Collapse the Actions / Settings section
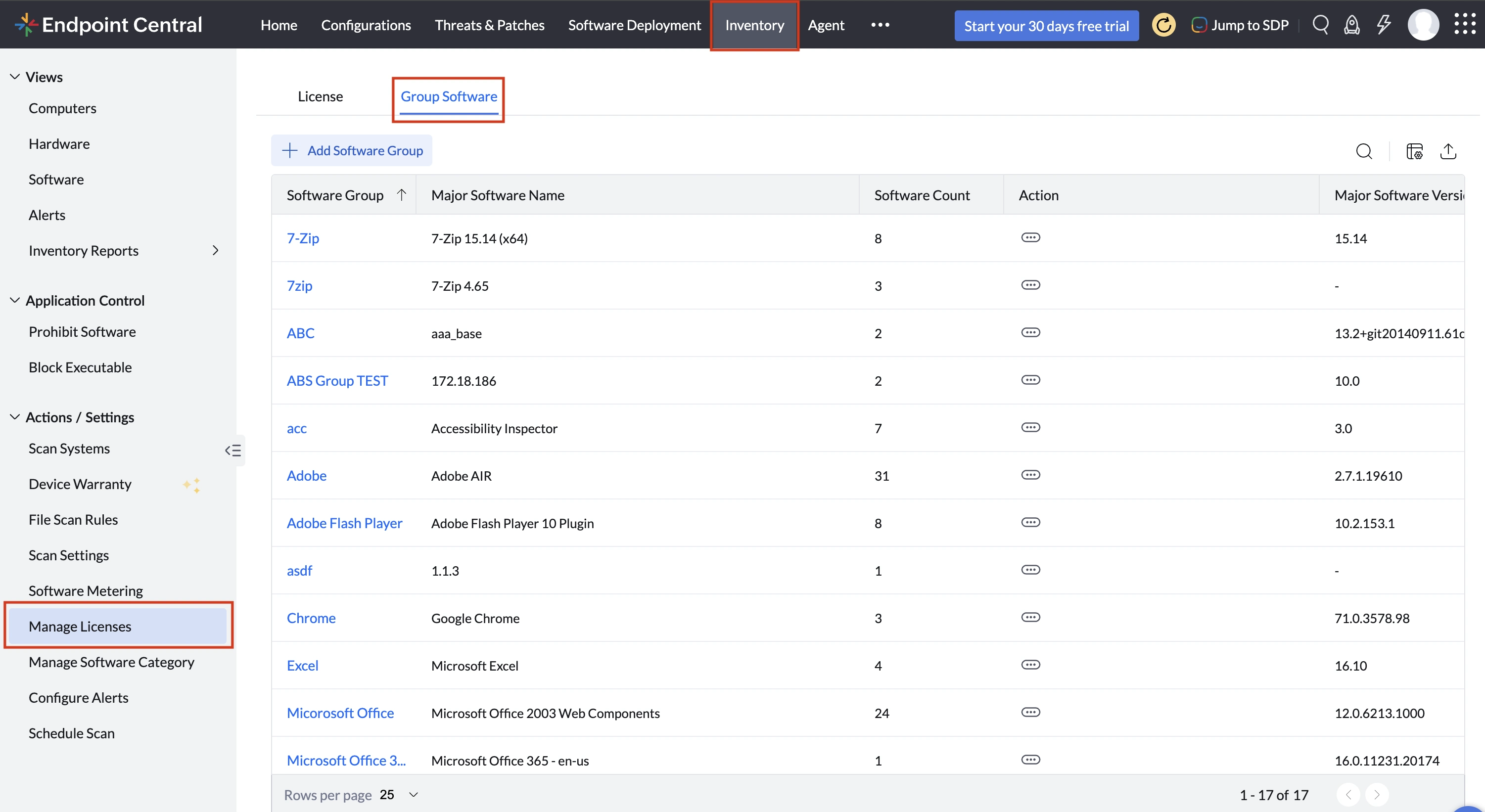The width and height of the screenshot is (1485, 812). point(15,417)
